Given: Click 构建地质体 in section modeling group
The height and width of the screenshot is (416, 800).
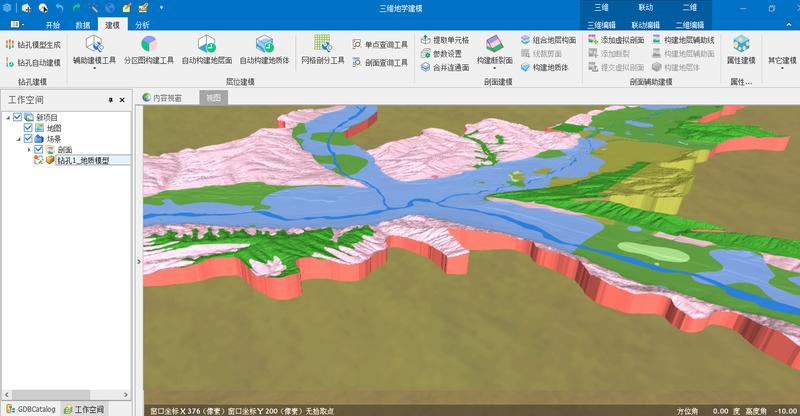Looking at the screenshot, I should pyautogui.click(x=544, y=67).
